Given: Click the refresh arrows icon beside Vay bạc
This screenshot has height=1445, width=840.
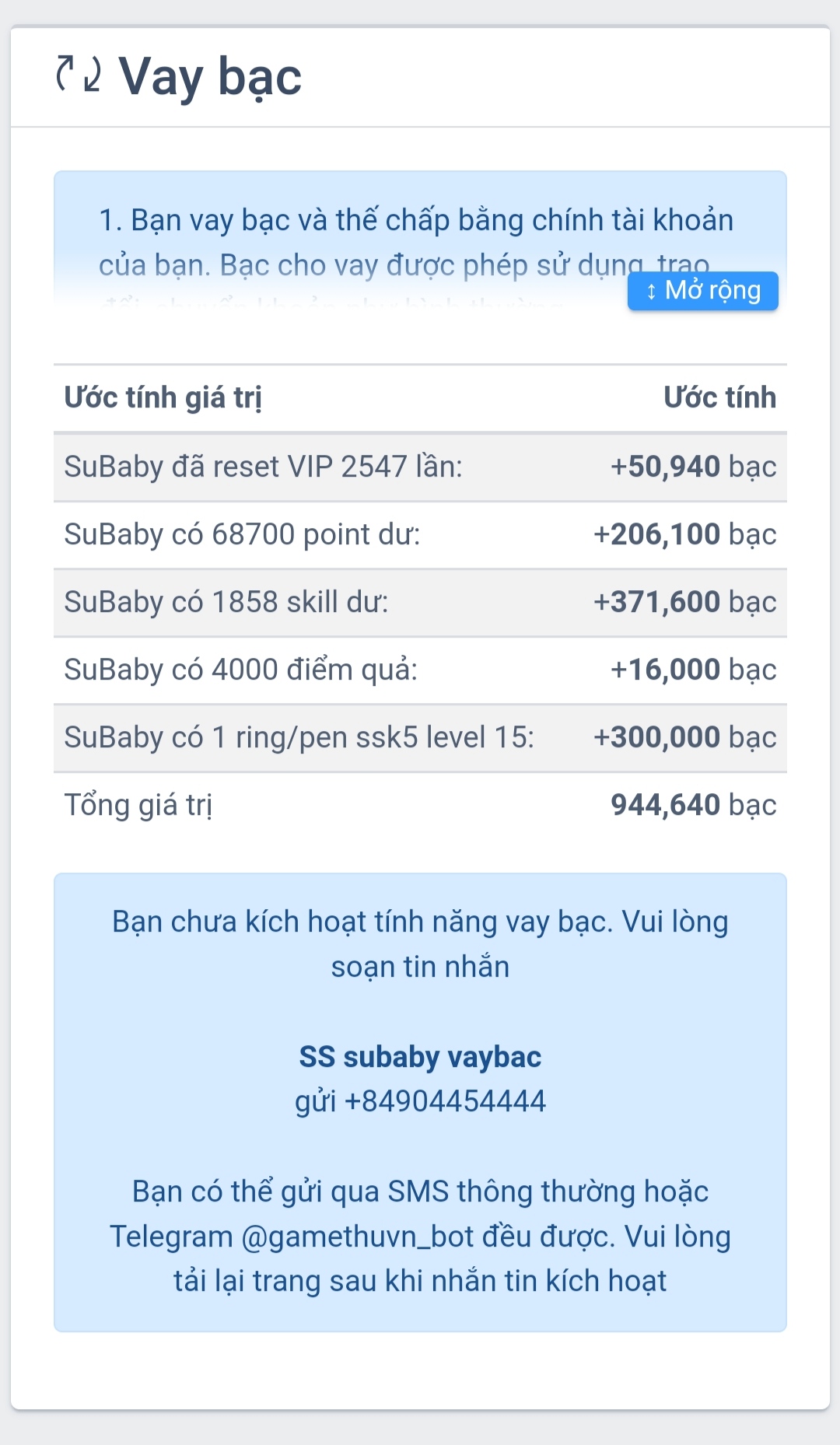Looking at the screenshot, I should [79, 75].
